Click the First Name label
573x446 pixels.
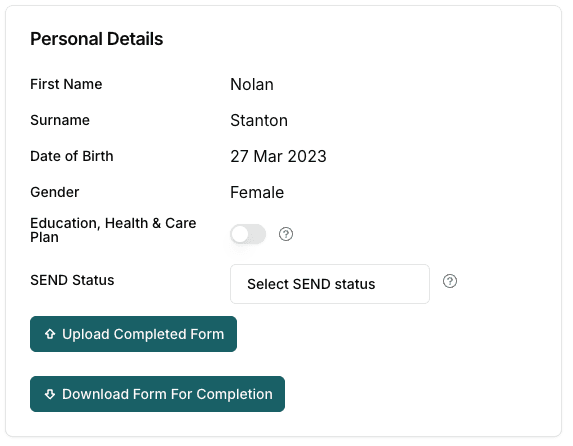[x=66, y=84]
